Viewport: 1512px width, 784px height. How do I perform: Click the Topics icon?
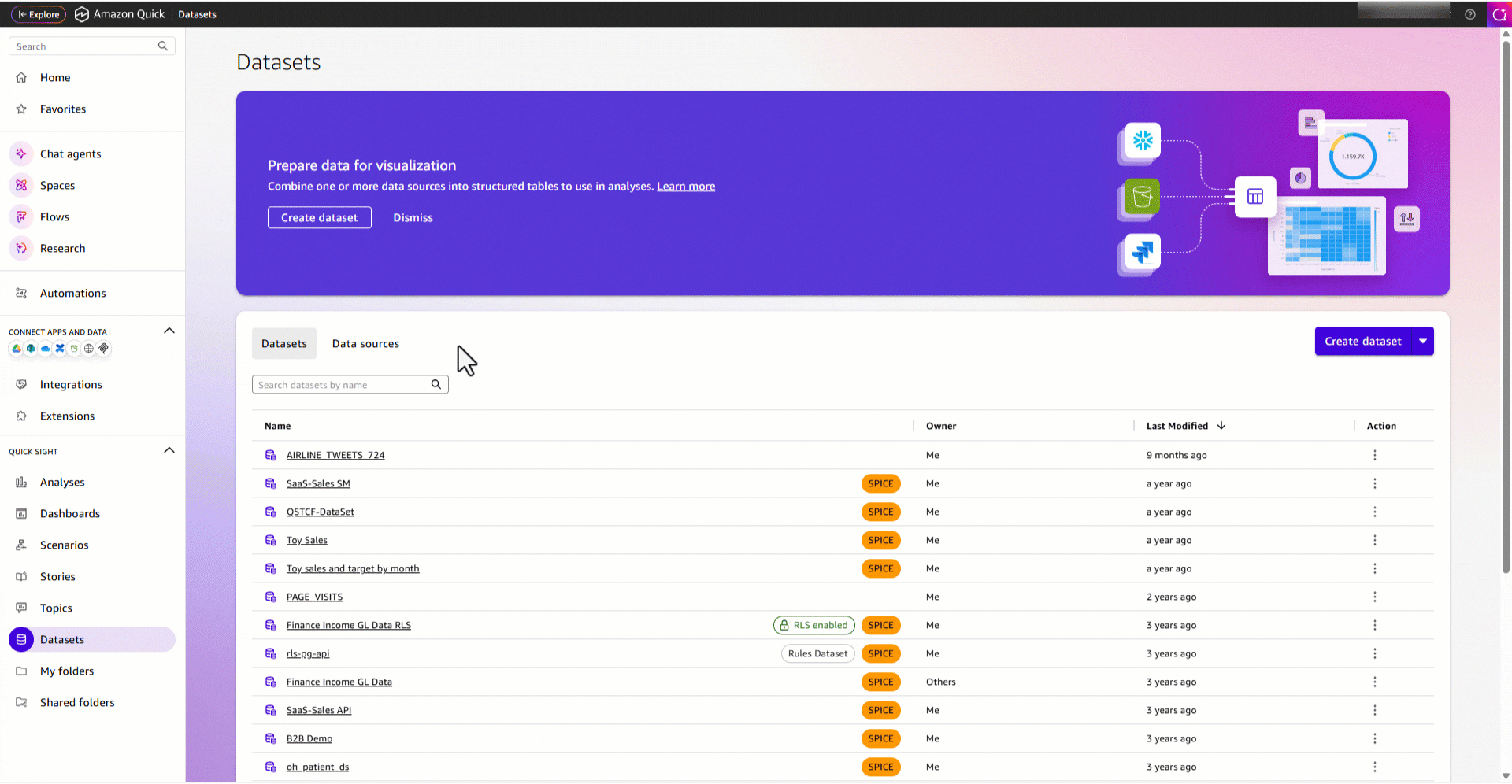click(21, 608)
